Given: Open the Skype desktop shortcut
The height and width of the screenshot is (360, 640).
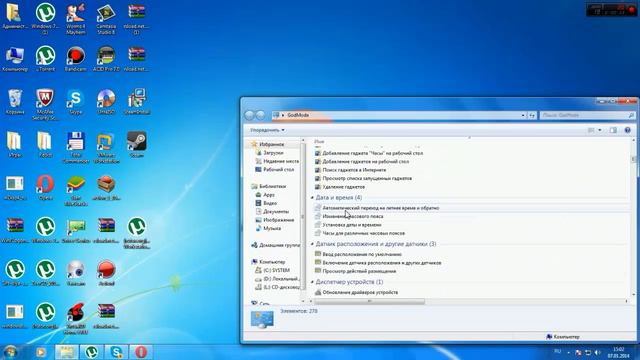Looking at the screenshot, I should (76, 102).
